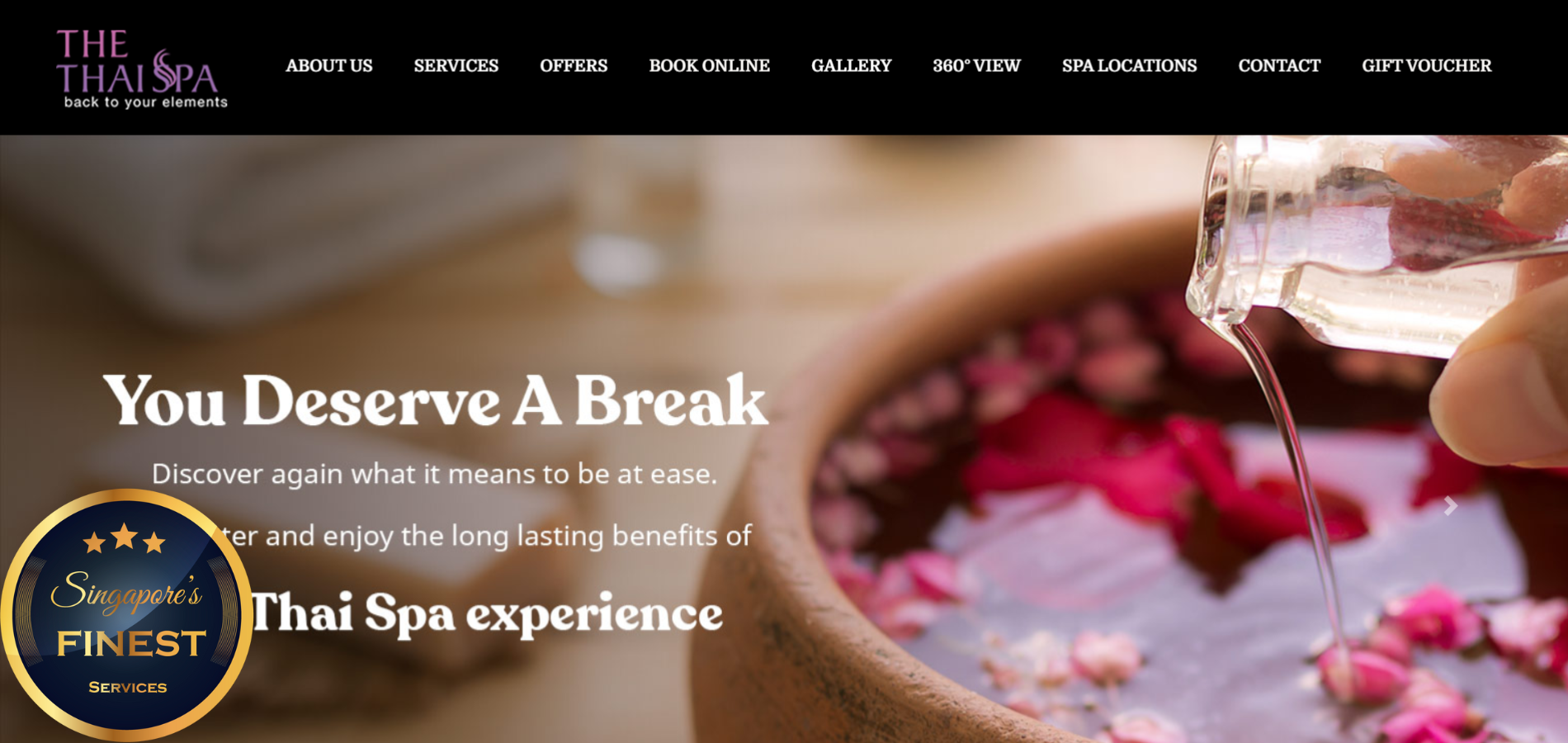This screenshot has height=743, width=1568.
Task: Click the 'back to your elements' tagline
Action: 146,102
